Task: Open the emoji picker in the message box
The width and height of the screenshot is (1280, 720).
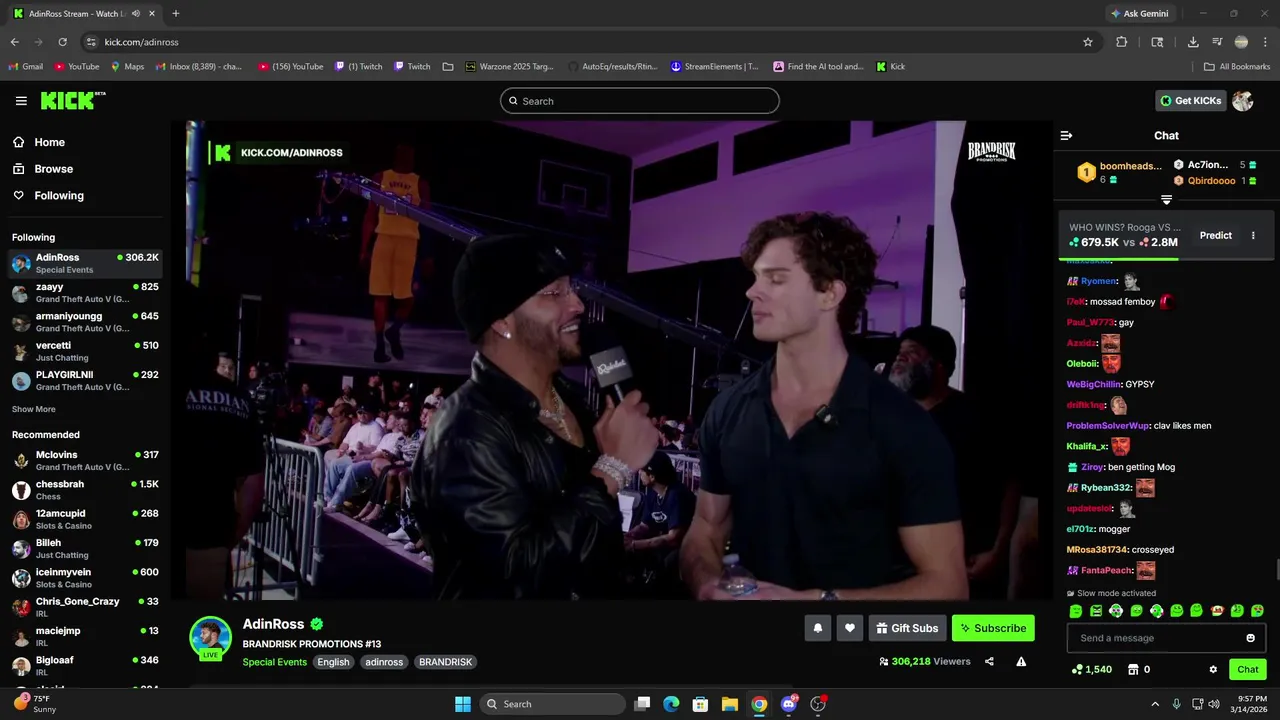Action: [x=1250, y=638]
